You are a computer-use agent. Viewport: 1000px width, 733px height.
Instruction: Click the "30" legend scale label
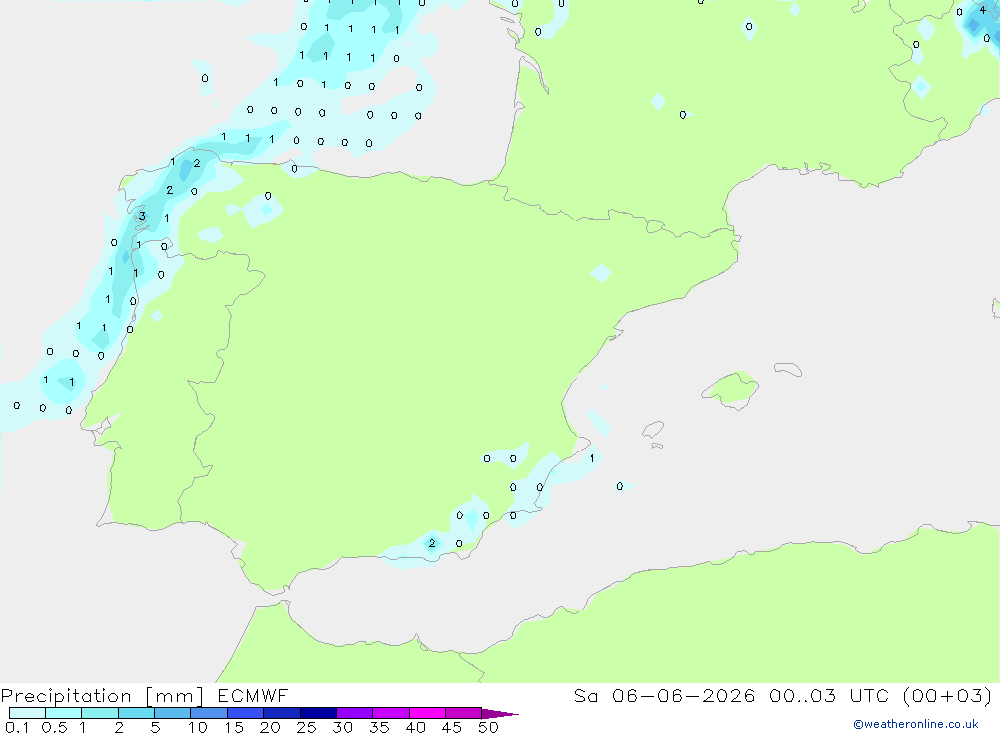pyautogui.click(x=343, y=727)
